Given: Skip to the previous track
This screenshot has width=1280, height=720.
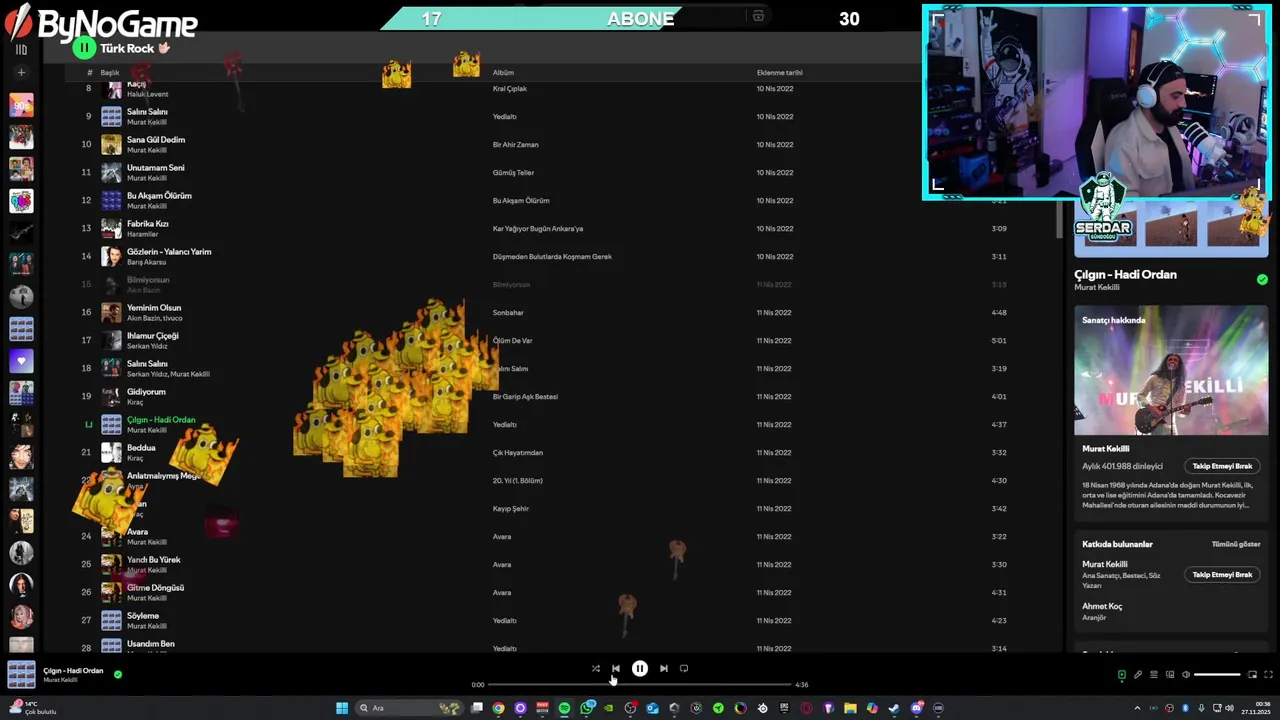Looking at the screenshot, I should (x=616, y=669).
